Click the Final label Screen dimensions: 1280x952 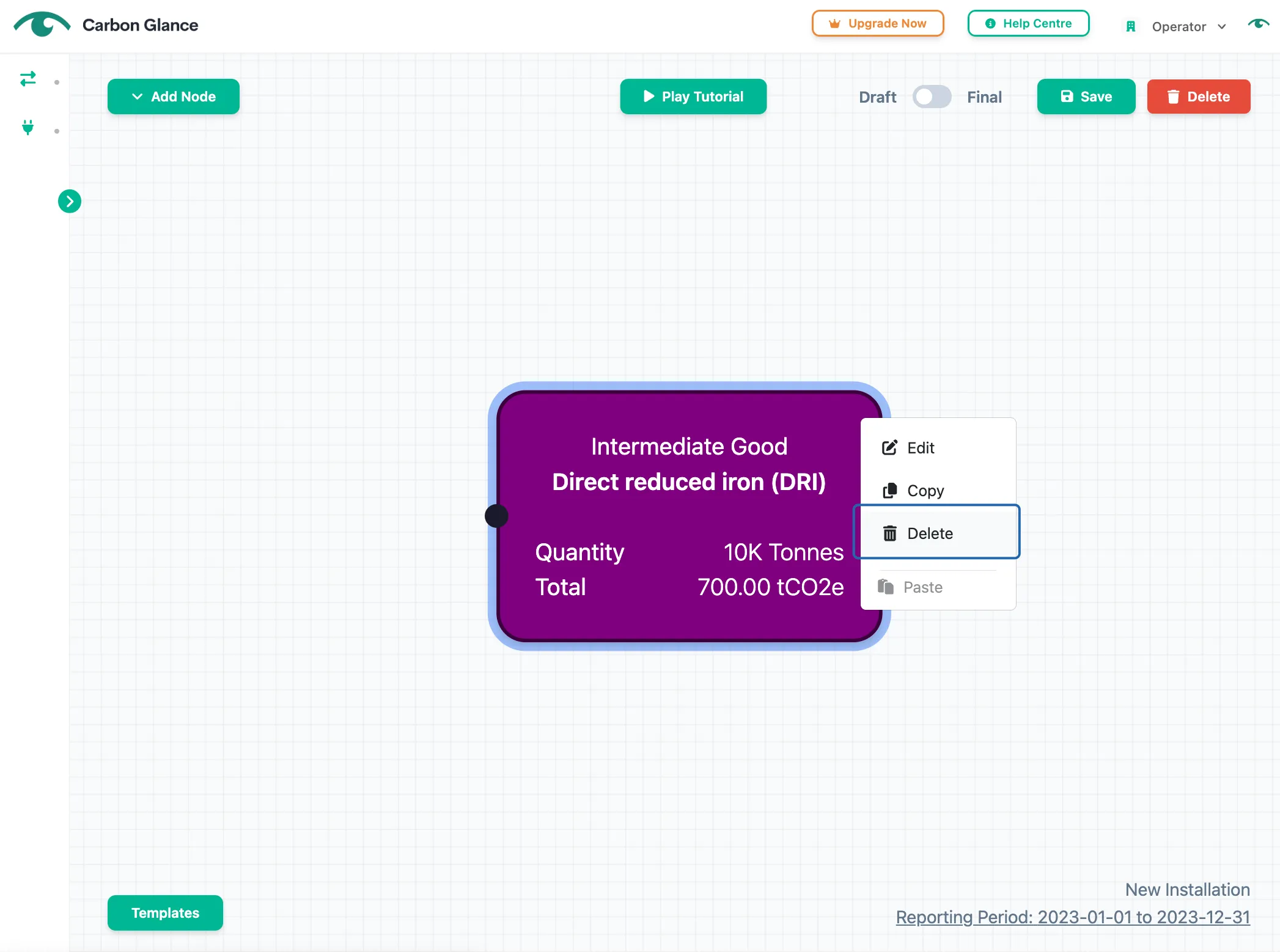pos(984,97)
